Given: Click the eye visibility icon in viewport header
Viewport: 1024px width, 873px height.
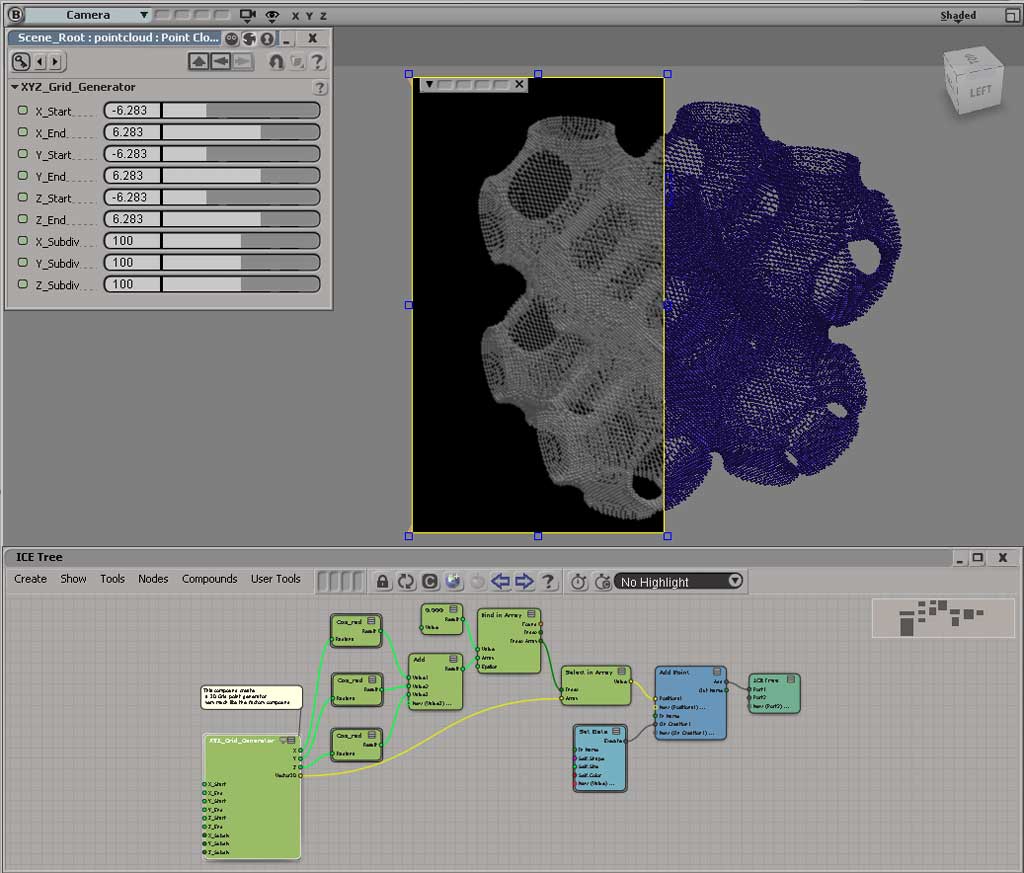Looking at the screenshot, I should [x=271, y=15].
